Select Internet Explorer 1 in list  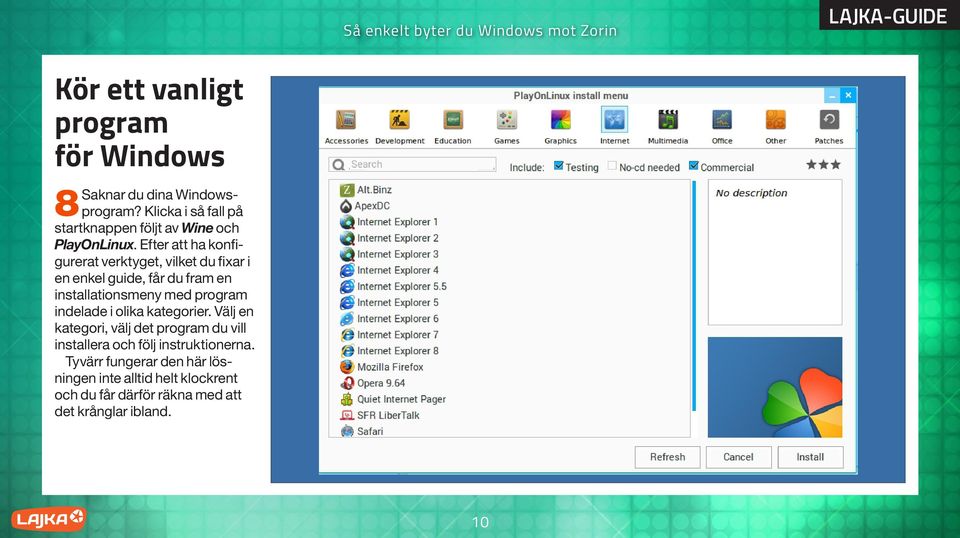397,222
